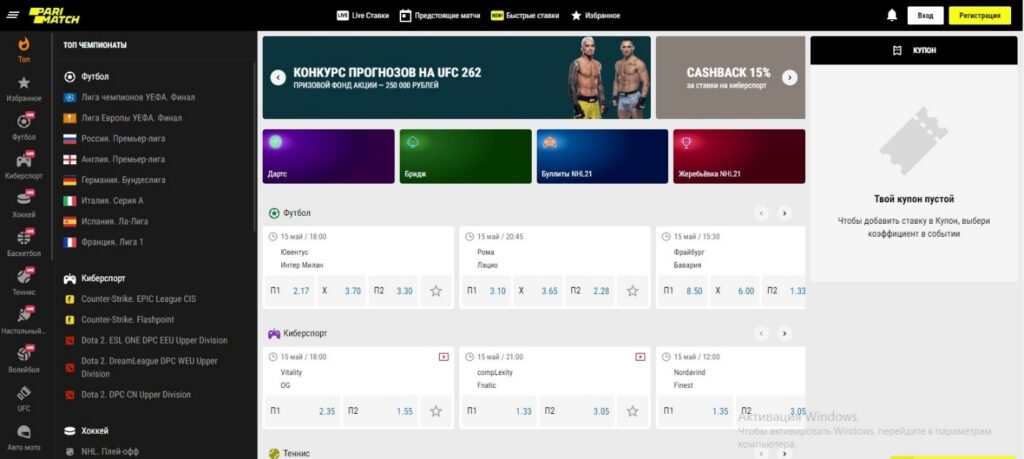Open live stream icon for Vitality match
Screen dimensions: 1024x459
(443, 357)
